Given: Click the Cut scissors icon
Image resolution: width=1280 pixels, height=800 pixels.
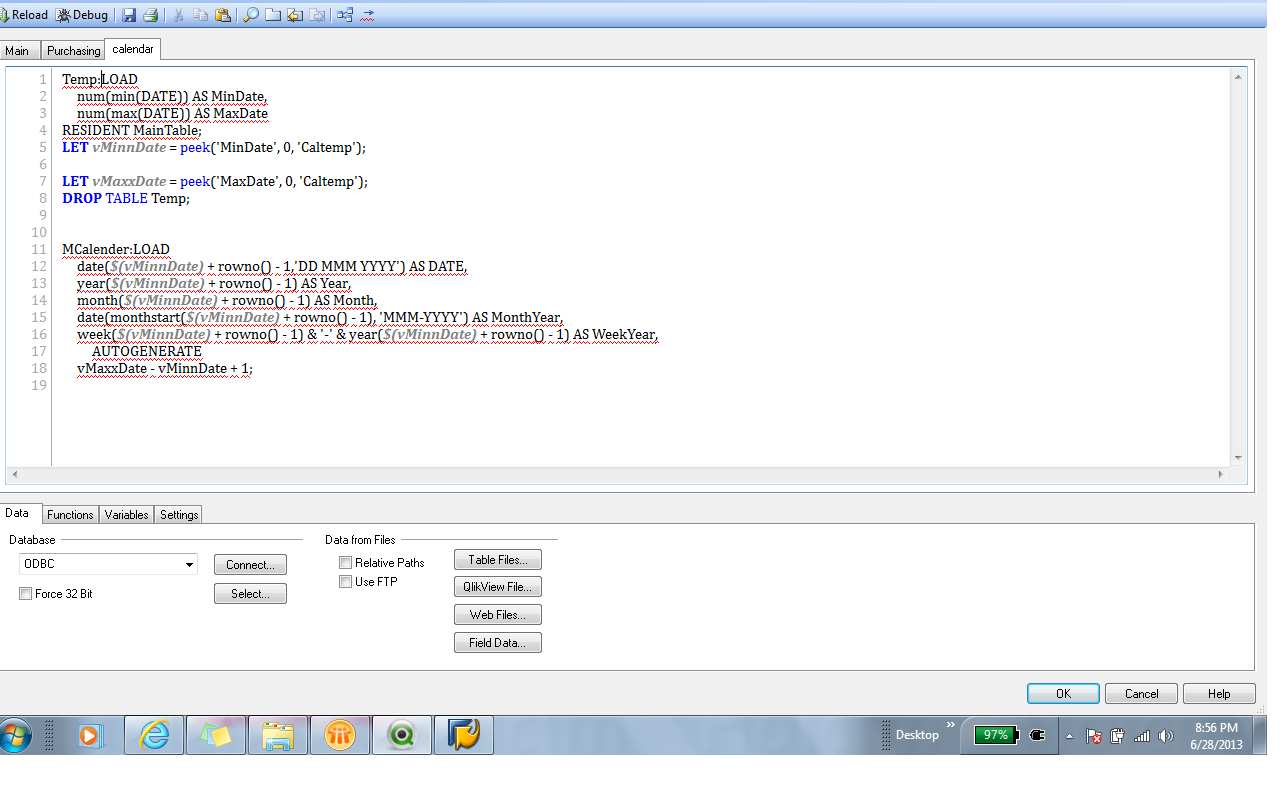Looking at the screenshot, I should click(178, 15).
